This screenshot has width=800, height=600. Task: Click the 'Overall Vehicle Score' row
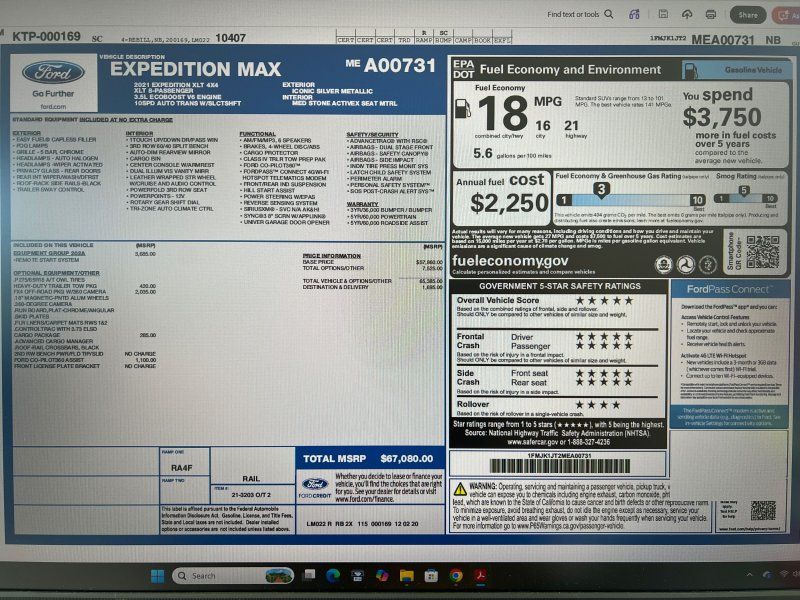click(x=558, y=307)
